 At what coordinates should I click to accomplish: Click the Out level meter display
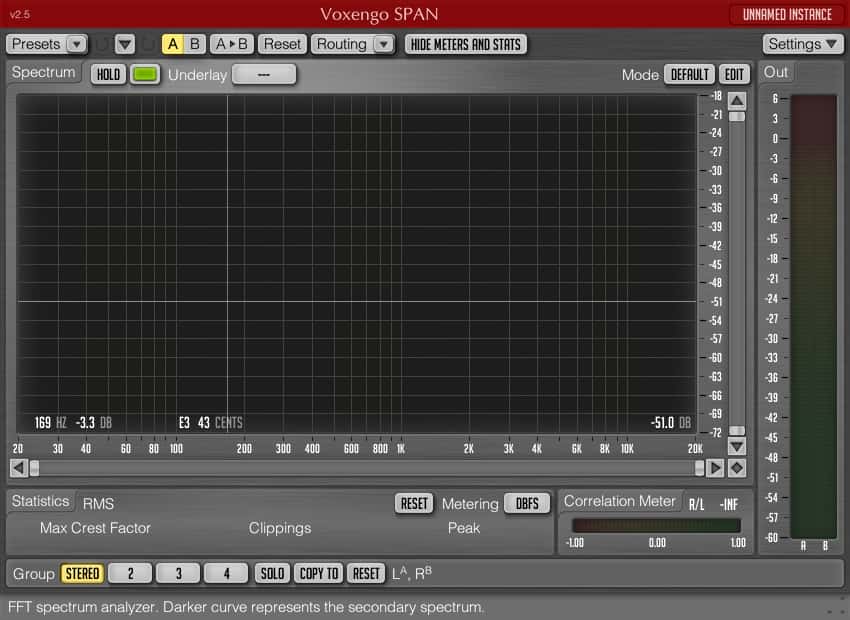[x=814, y=317]
